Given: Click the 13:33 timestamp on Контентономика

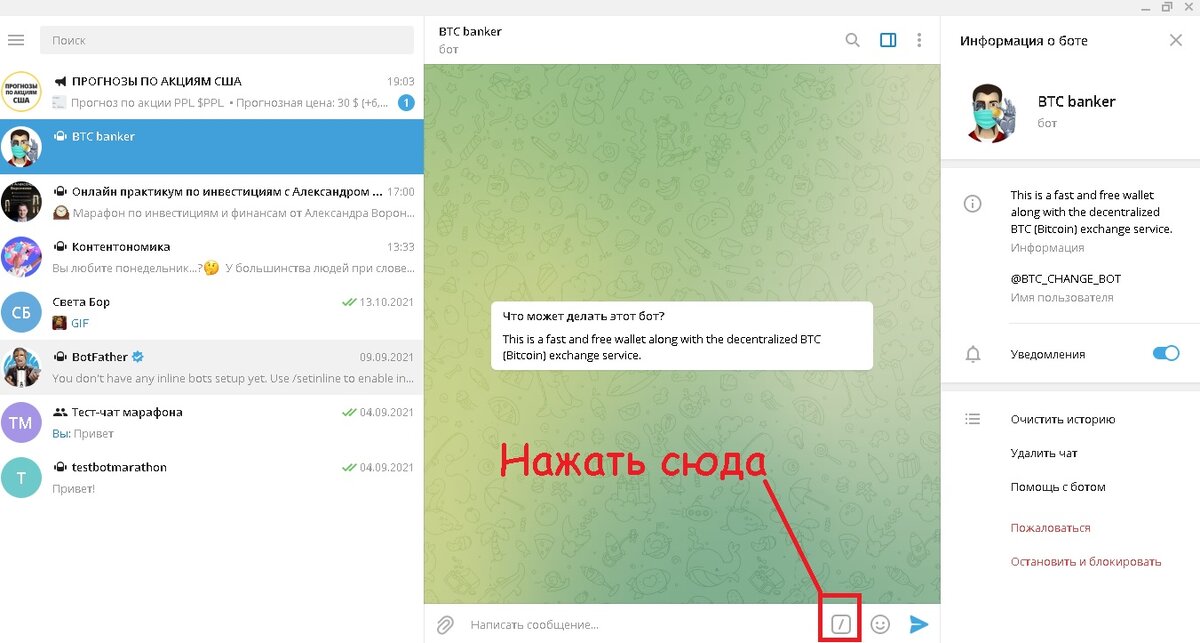Looking at the screenshot, I should click(400, 247).
